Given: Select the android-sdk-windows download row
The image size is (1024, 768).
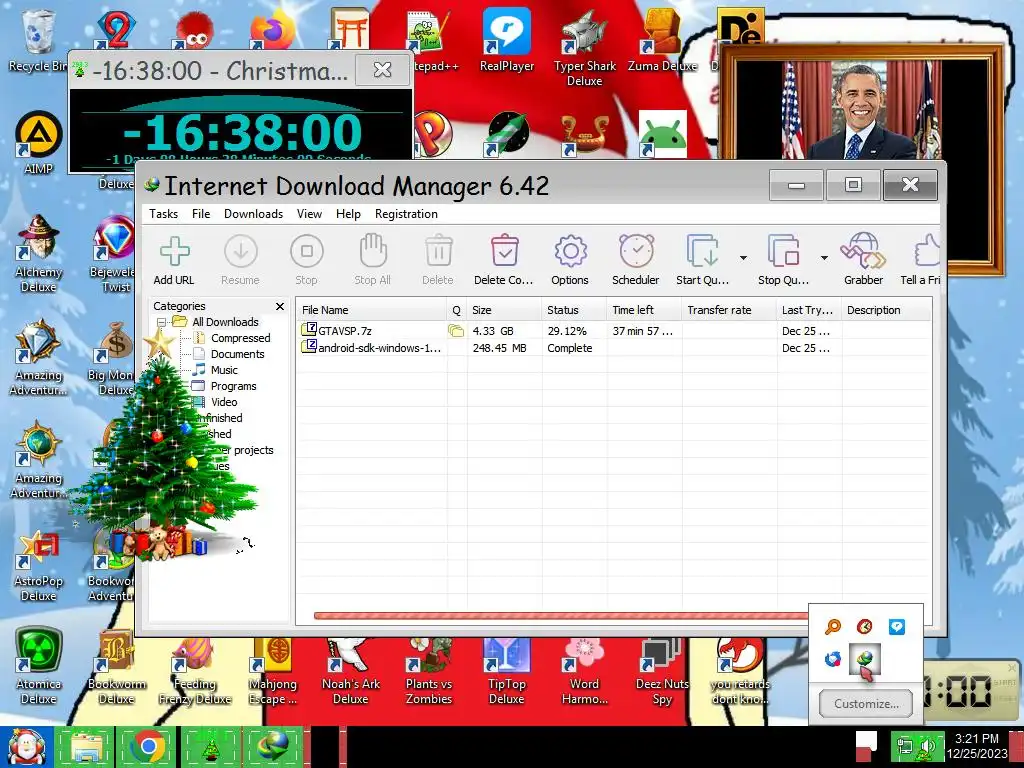Looking at the screenshot, I should point(614,348).
